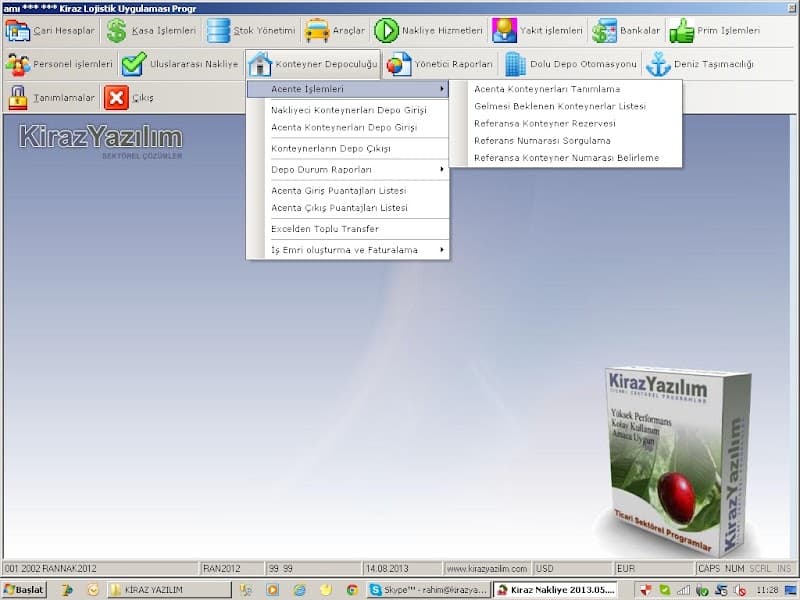Switch to Skype taskbar window

[x=428, y=590]
